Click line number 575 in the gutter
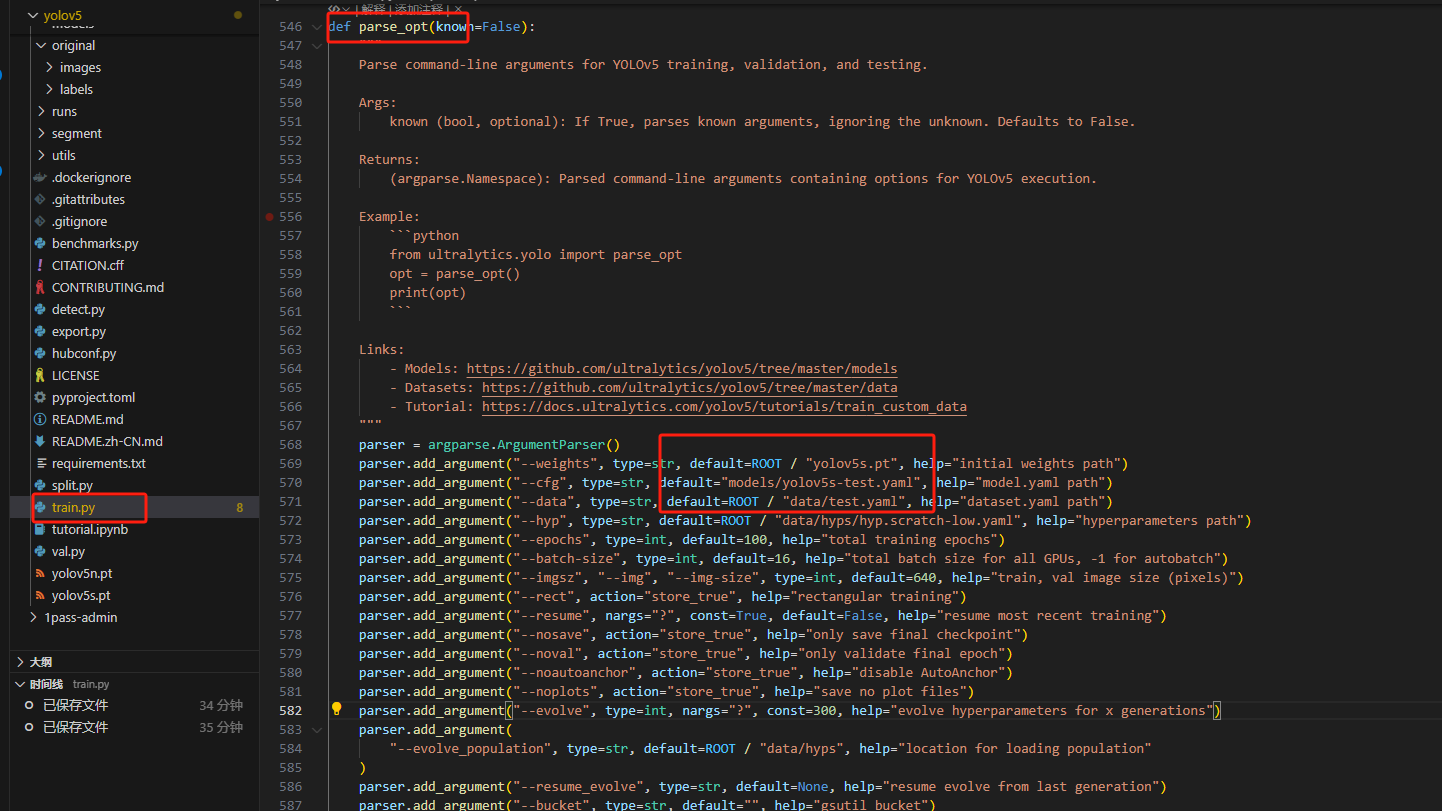Image resolution: width=1442 pixels, height=811 pixels. click(x=290, y=577)
